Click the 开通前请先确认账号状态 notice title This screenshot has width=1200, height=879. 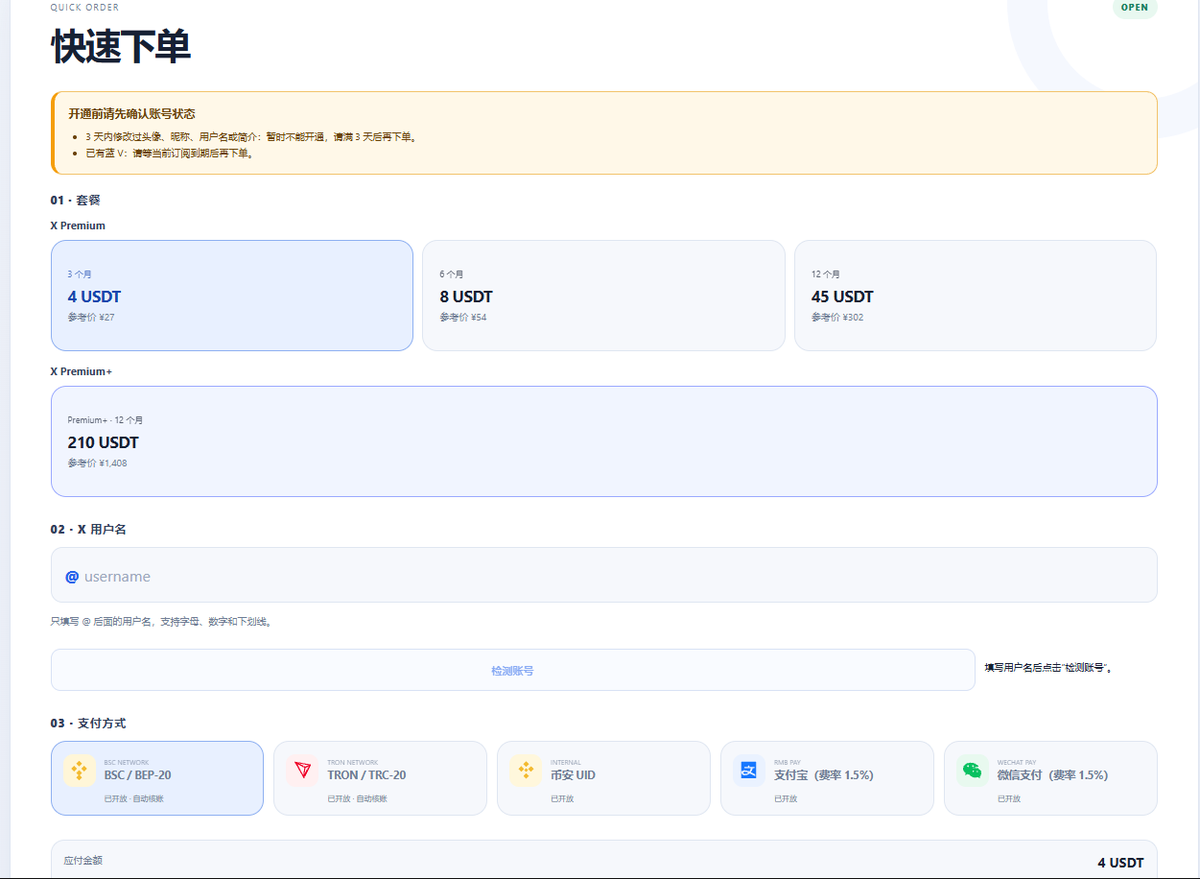click(x=132, y=114)
